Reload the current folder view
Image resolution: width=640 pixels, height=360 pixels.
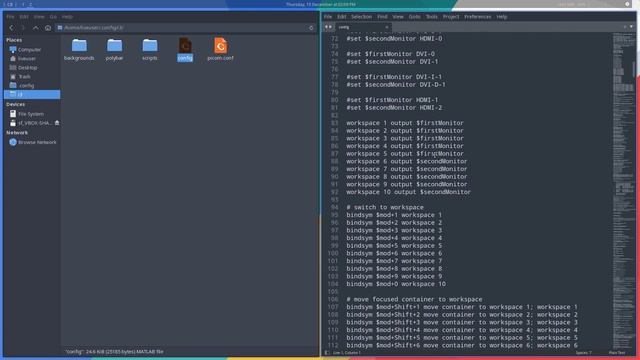tap(311, 28)
